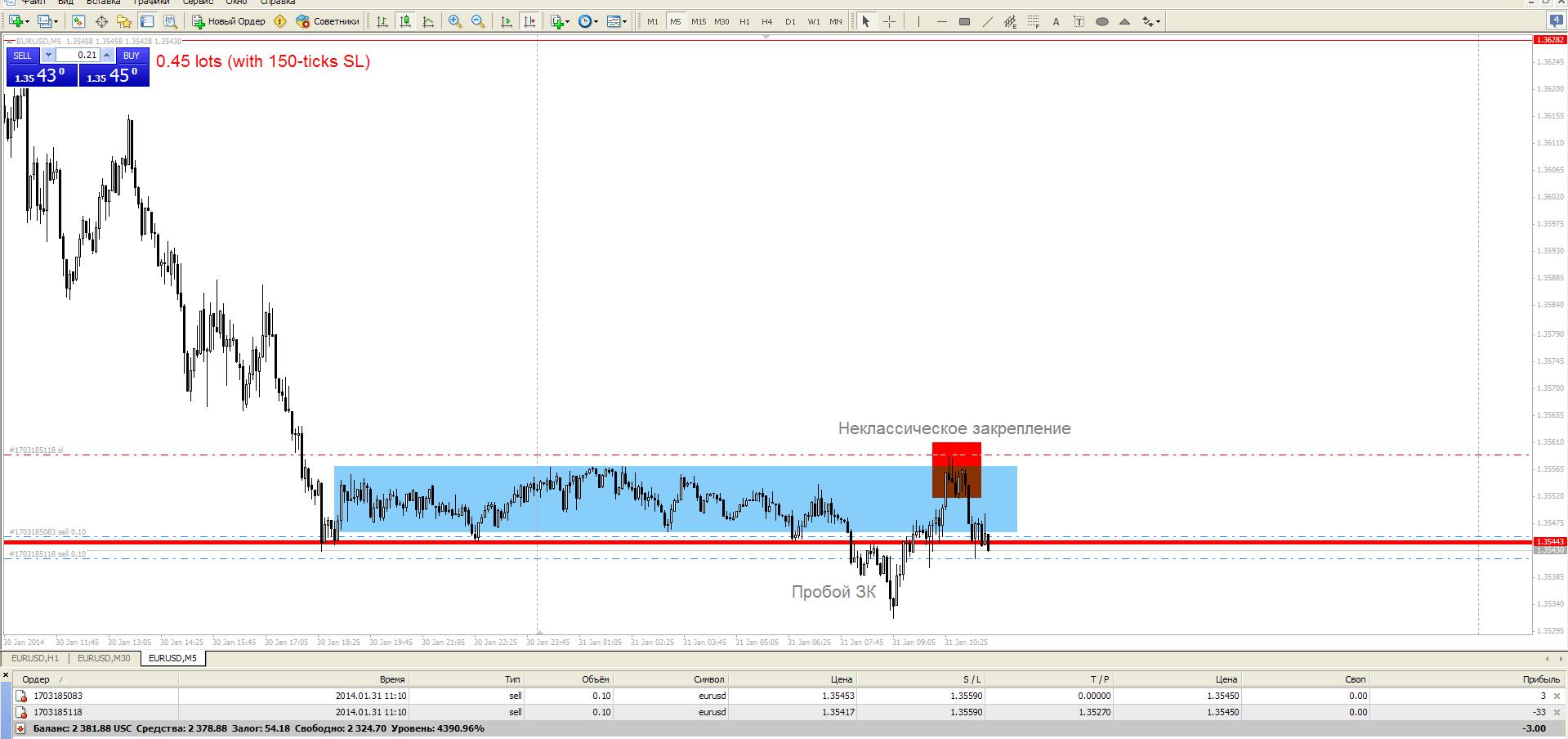1568x739 pixels.
Task: Select the Text Label tool
Action: tap(1079, 22)
